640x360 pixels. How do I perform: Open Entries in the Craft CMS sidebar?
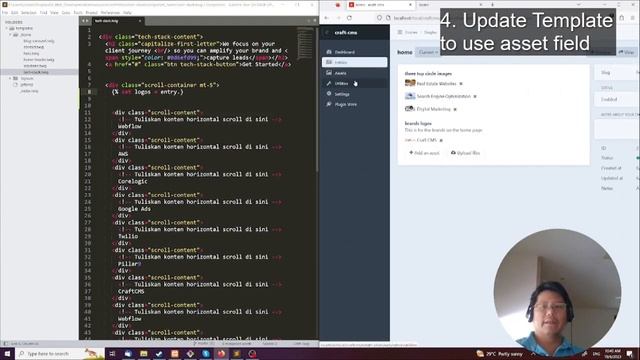(354, 62)
